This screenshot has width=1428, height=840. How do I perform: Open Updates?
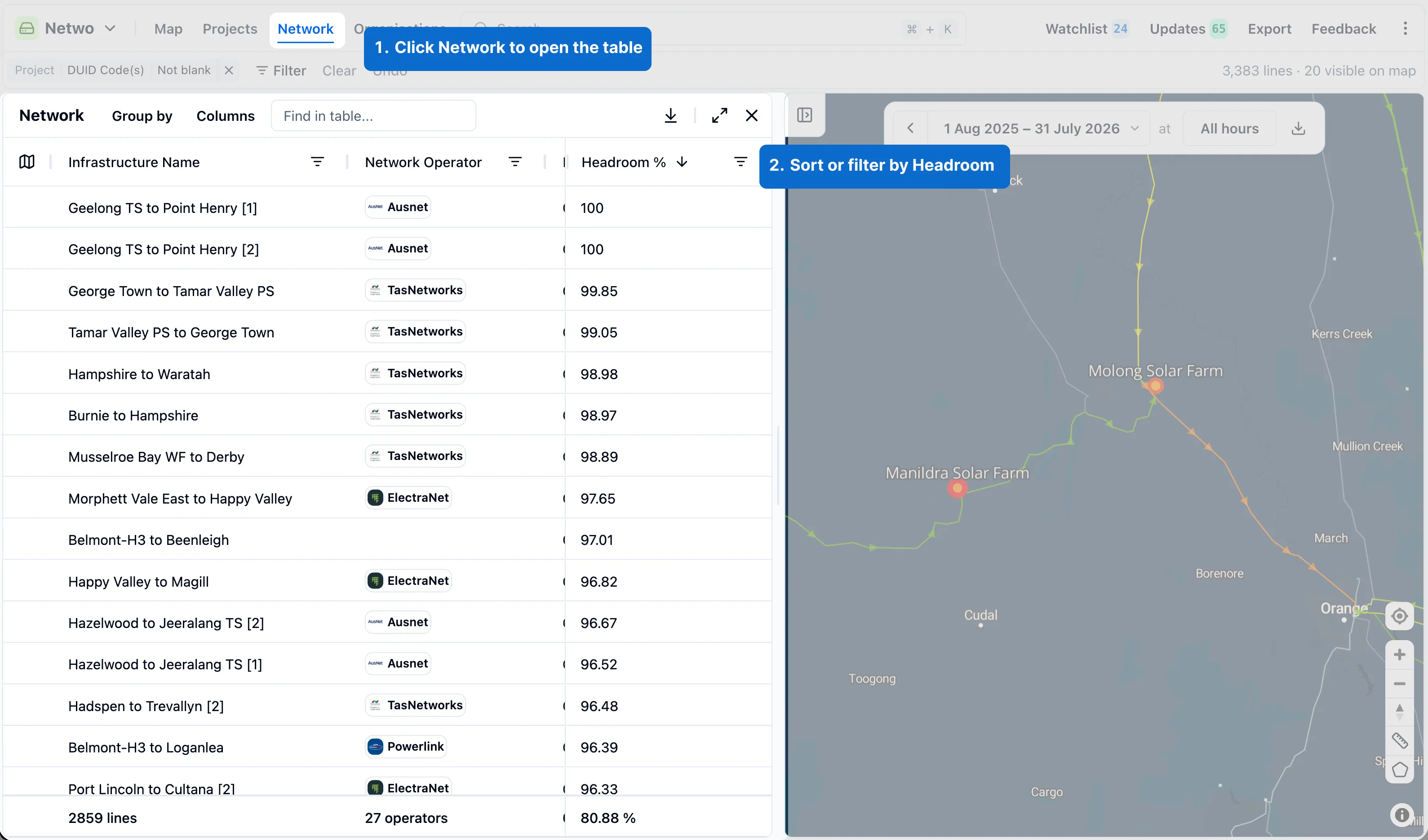pyautogui.click(x=1189, y=29)
